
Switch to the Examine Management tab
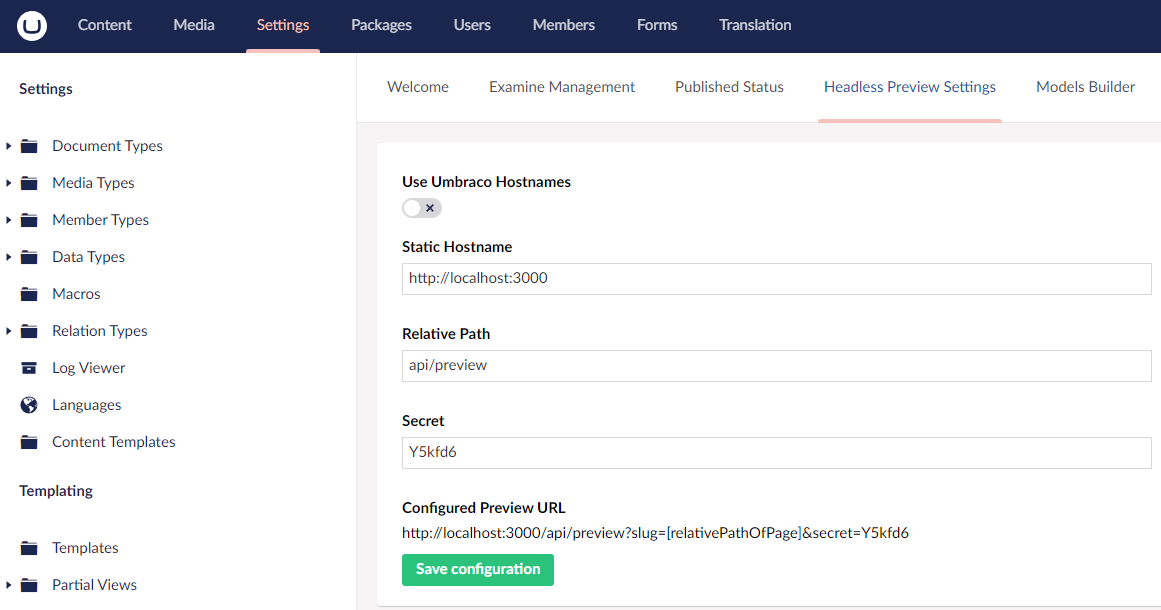(562, 87)
